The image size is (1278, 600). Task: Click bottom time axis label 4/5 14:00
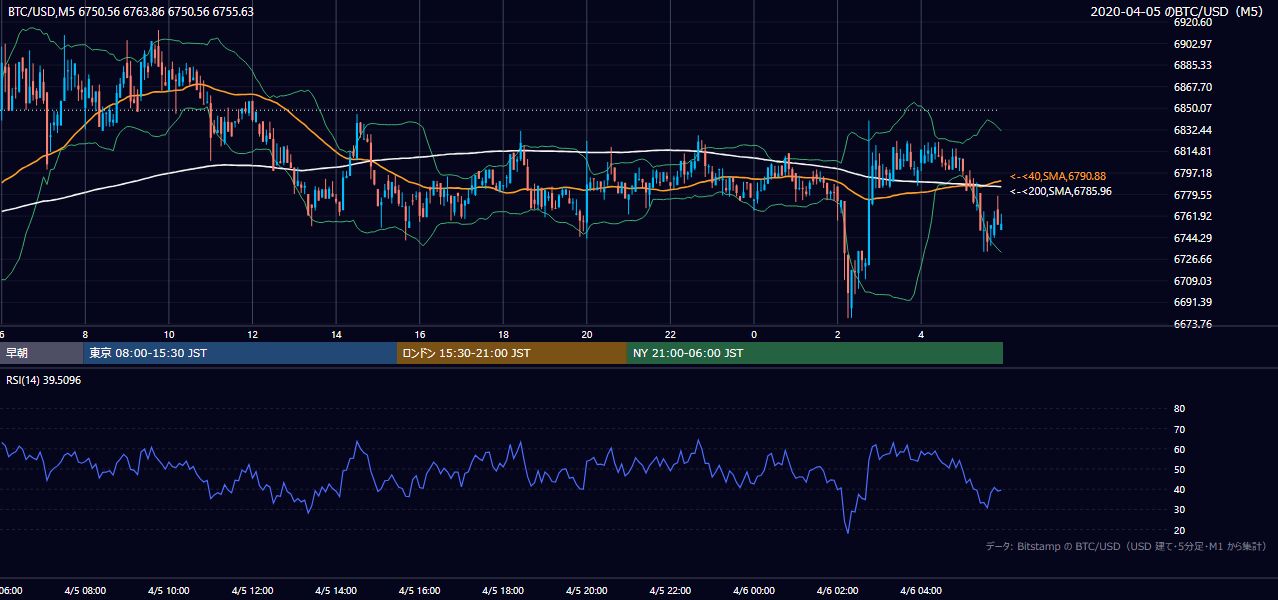(336, 591)
